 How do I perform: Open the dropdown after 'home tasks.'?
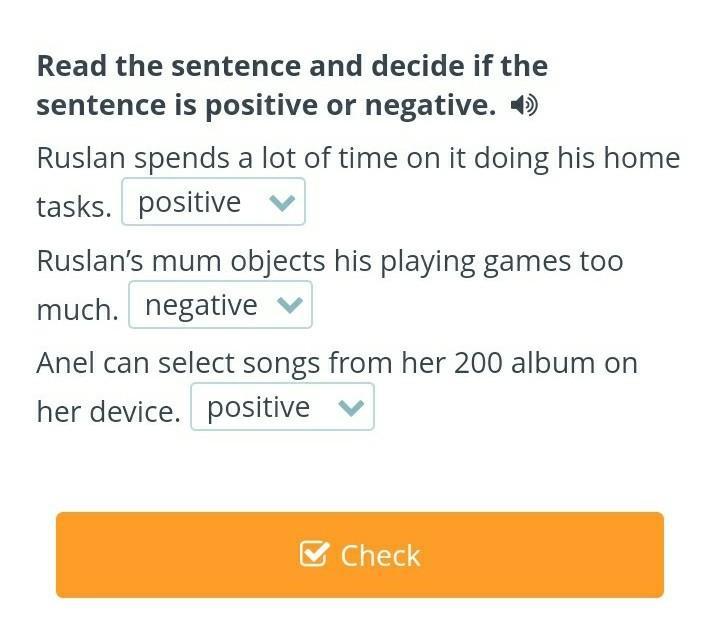coord(213,202)
